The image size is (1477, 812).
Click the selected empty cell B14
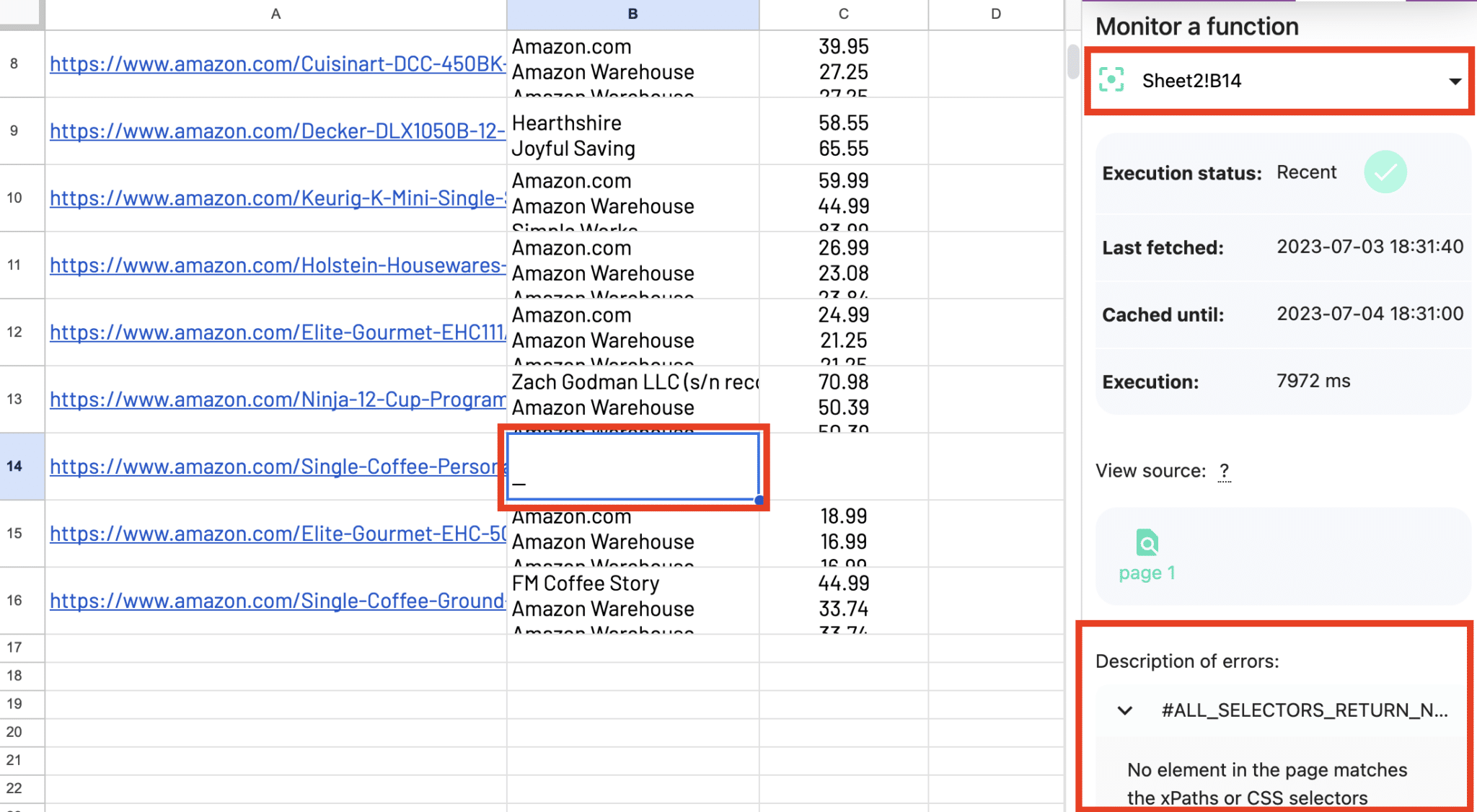[x=632, y=466]
